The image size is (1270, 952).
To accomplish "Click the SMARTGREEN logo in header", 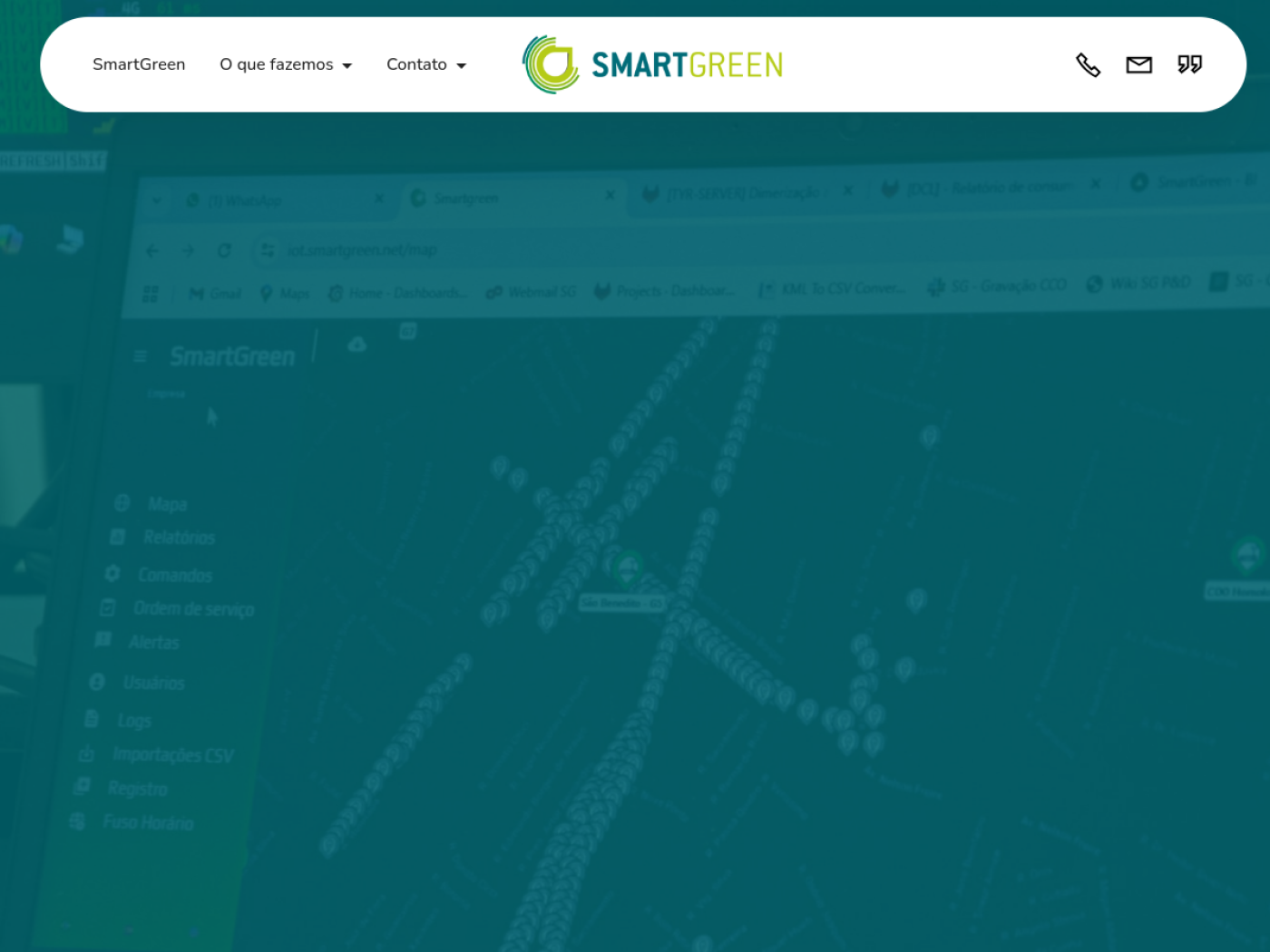I will click(x=652, y=64).
